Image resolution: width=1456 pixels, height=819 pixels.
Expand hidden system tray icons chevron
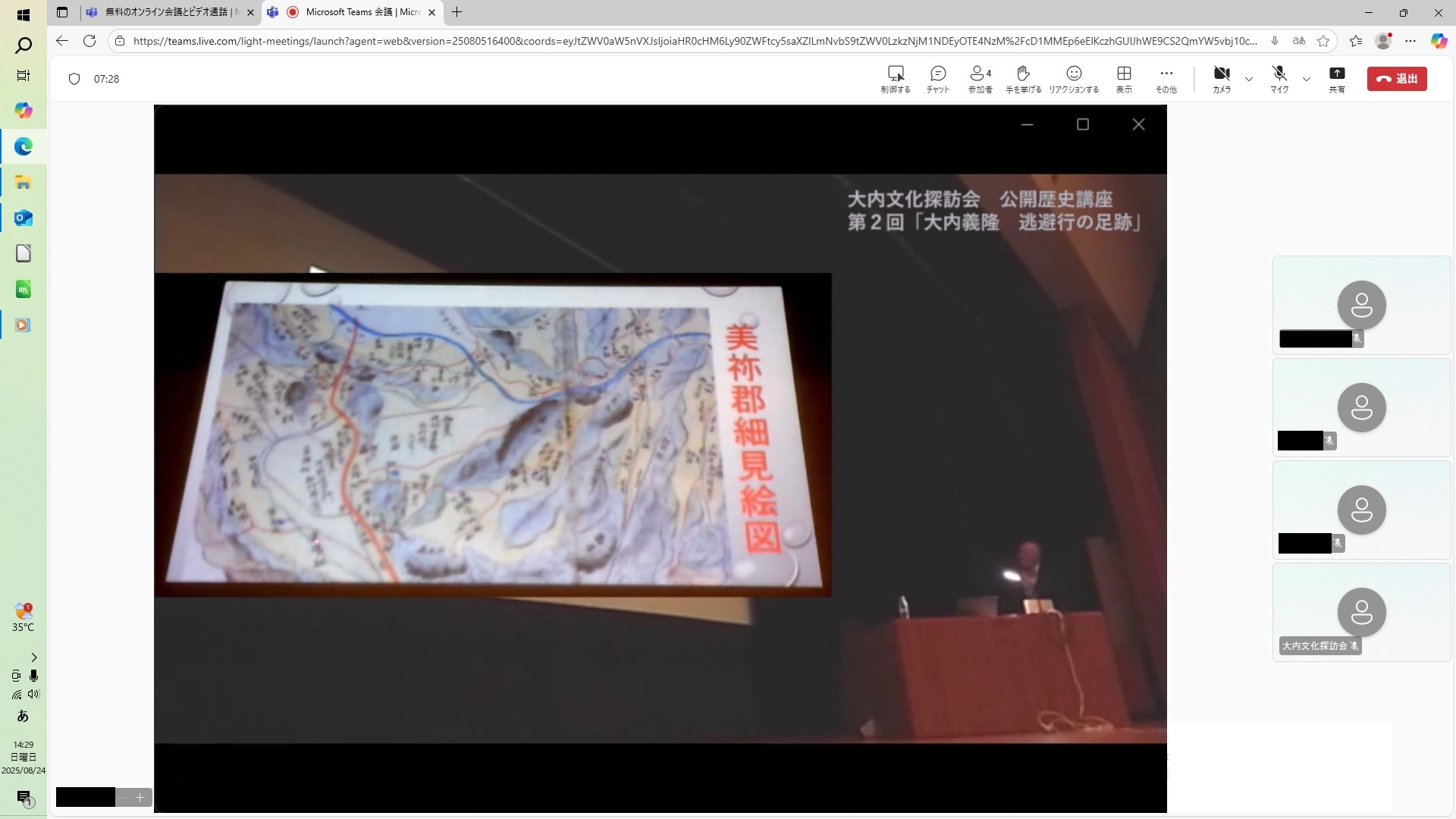[x=33, y=657]
